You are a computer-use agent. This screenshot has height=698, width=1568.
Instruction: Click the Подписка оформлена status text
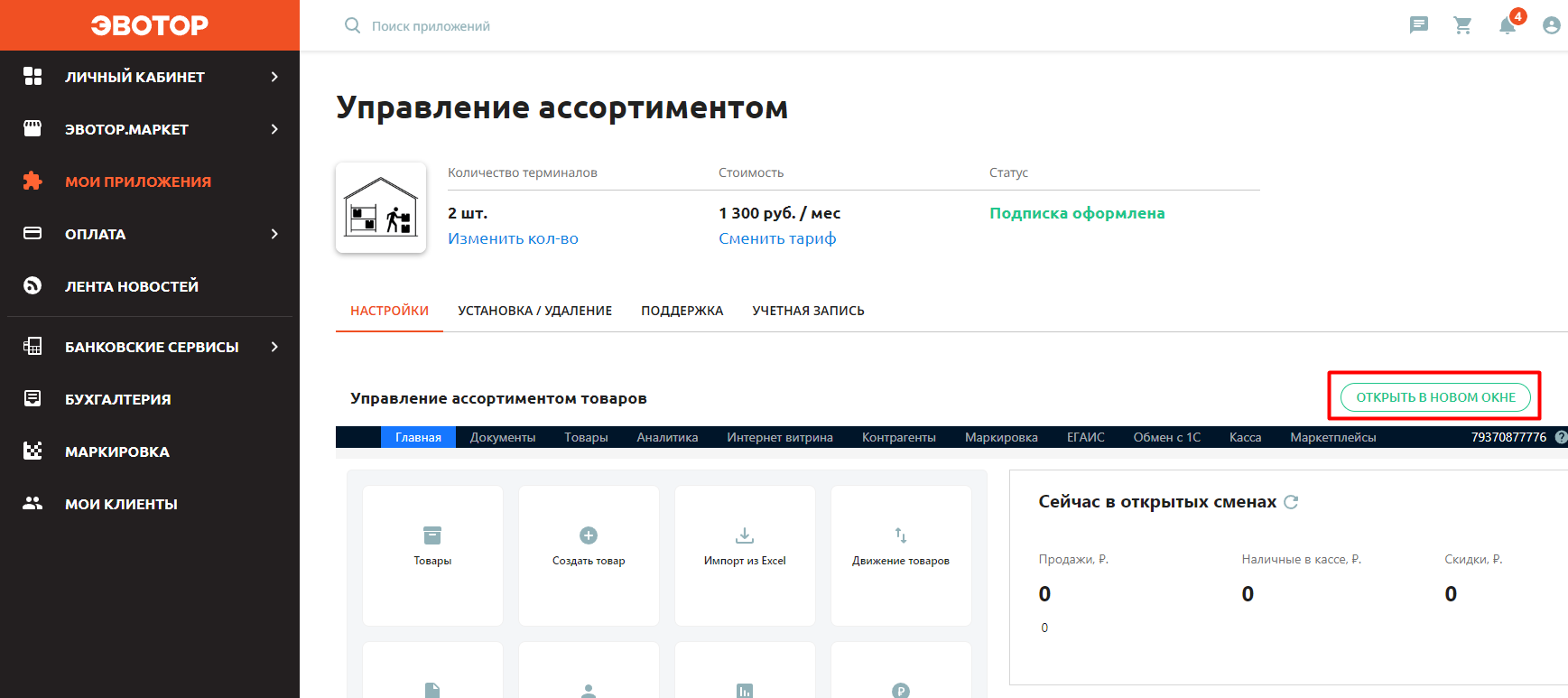[1077, 213]
